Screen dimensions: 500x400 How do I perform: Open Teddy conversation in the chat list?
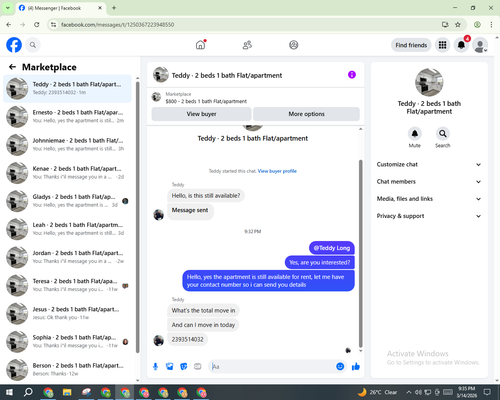point(67,88)
